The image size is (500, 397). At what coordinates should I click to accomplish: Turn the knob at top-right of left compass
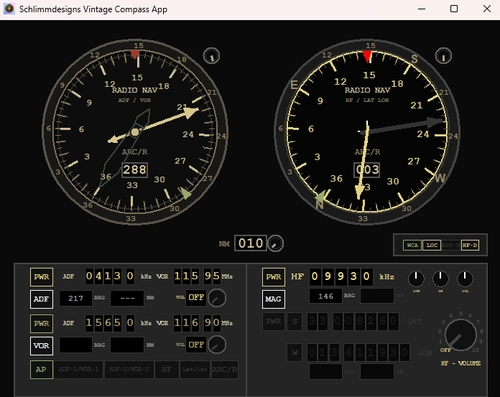[211, 56]
